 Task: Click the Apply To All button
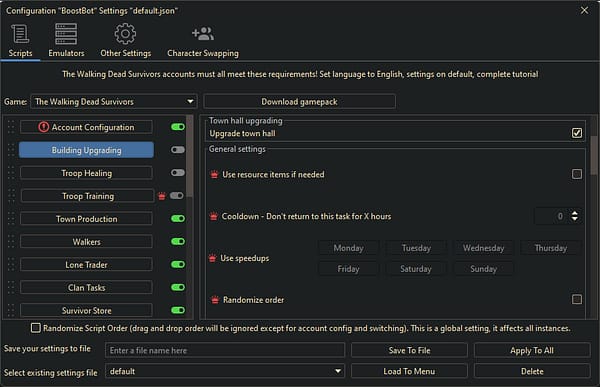tap(532, 350)
